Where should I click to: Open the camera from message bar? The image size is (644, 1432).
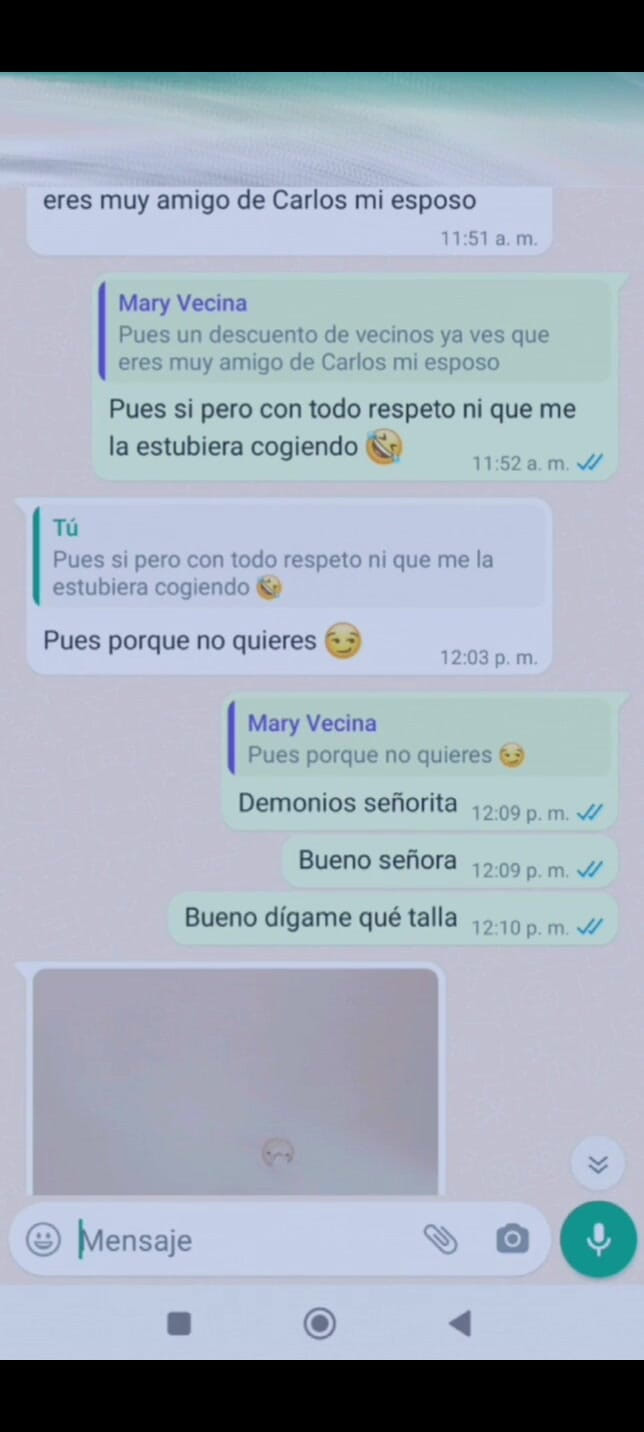pos(512,1240)
